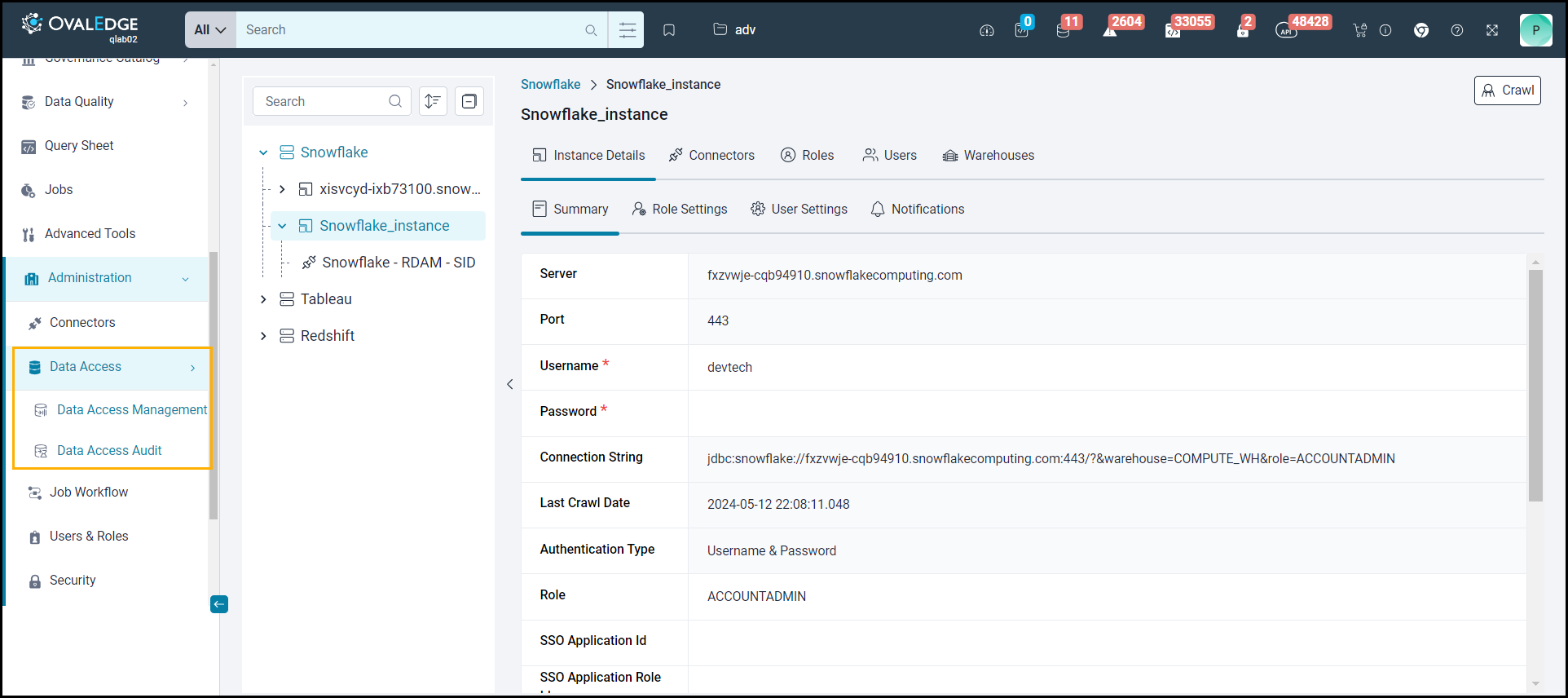Expand the Redshift tree node
The image size is (1568, 698).
[x=263, y=336]
